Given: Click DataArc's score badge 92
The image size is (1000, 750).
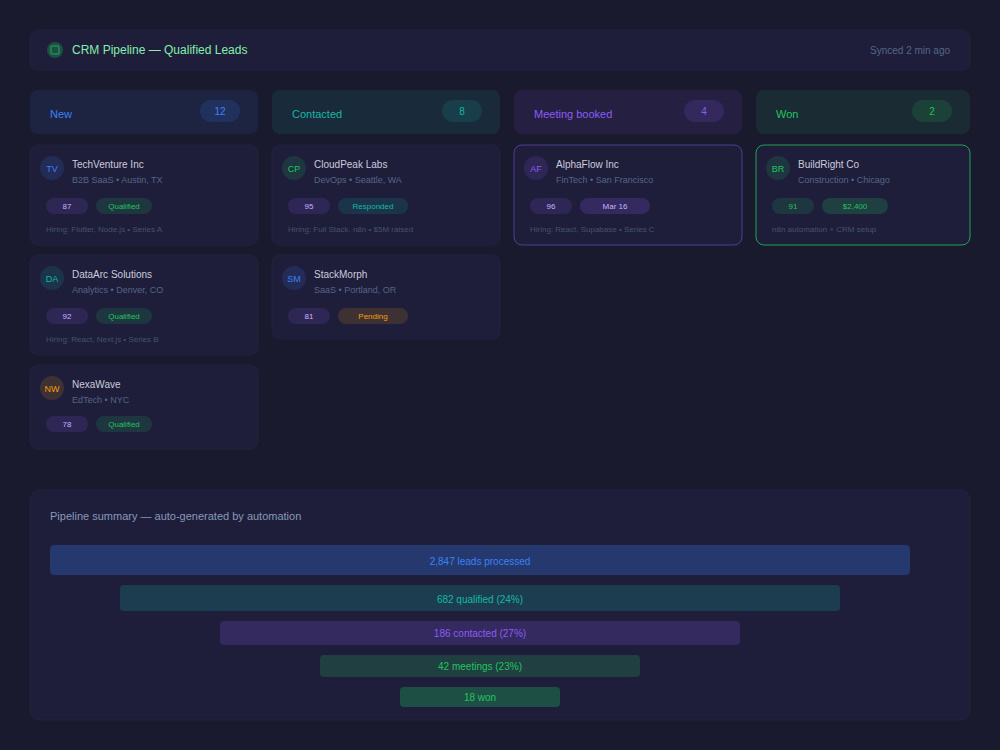Looking at the screenshot, I should click(67, 316).
